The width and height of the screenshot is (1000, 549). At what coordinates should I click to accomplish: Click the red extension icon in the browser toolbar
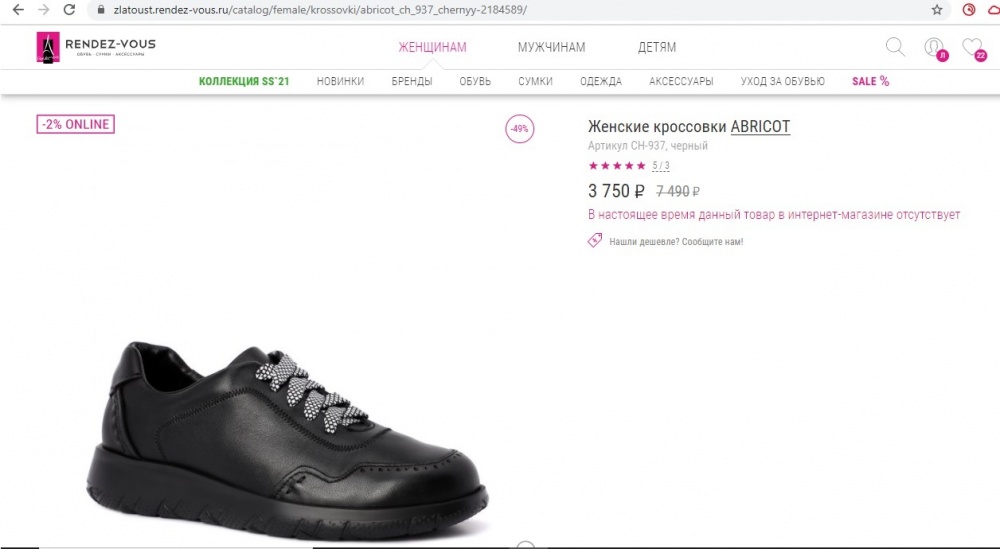(968, 9)
